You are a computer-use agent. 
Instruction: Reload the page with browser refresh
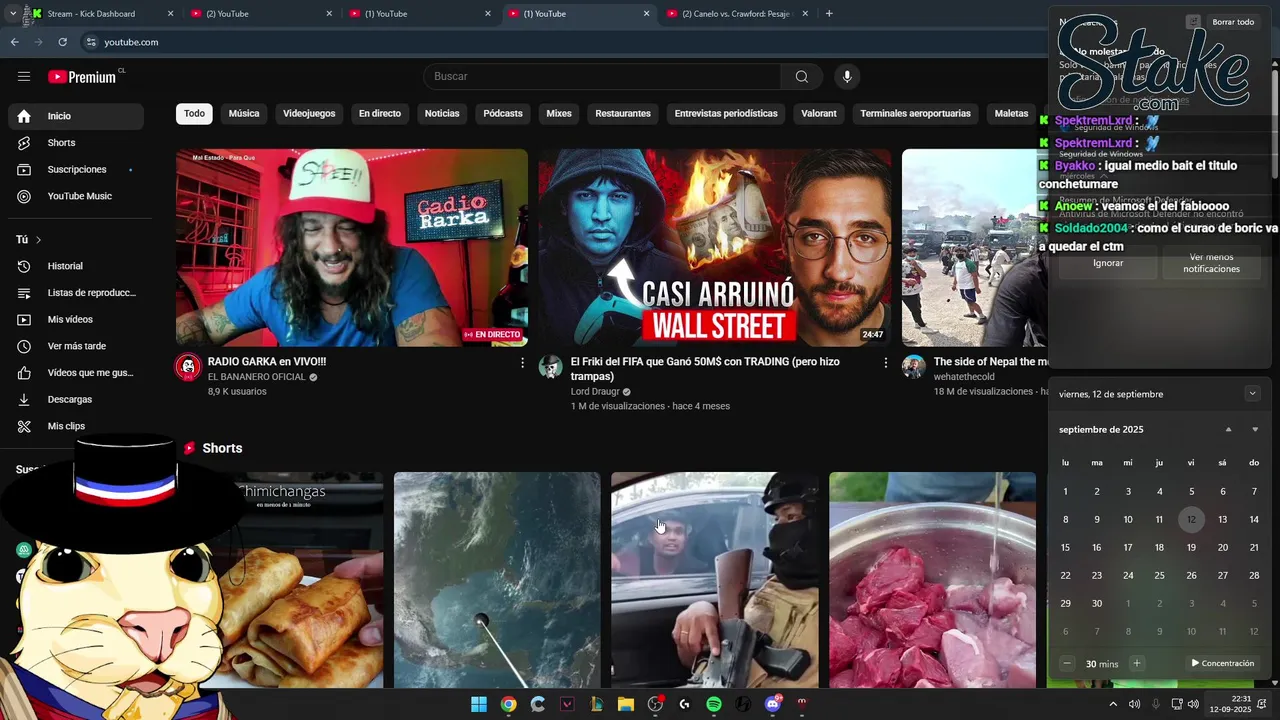click(62, 42)
